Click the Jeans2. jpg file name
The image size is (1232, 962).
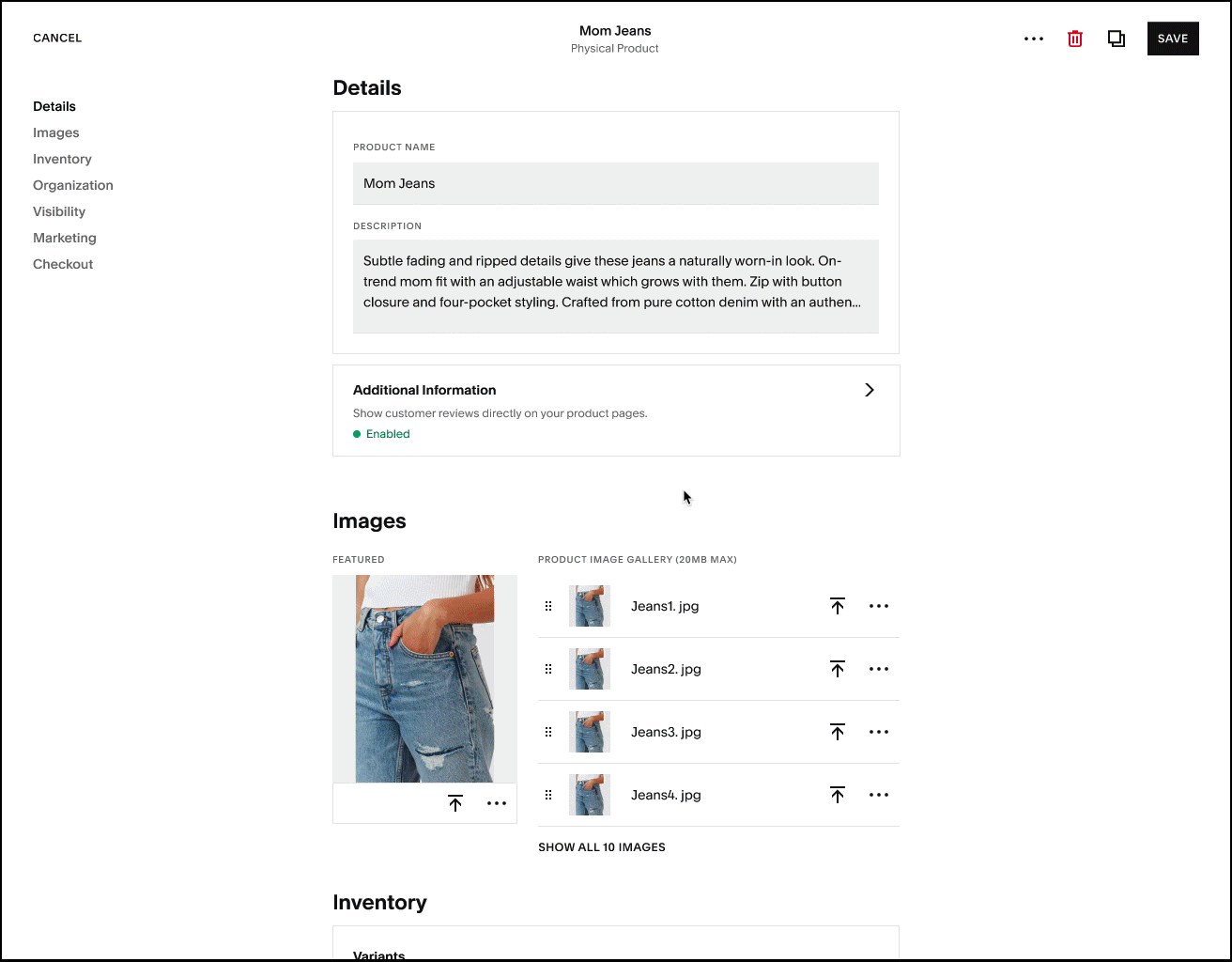pos(666,669)
